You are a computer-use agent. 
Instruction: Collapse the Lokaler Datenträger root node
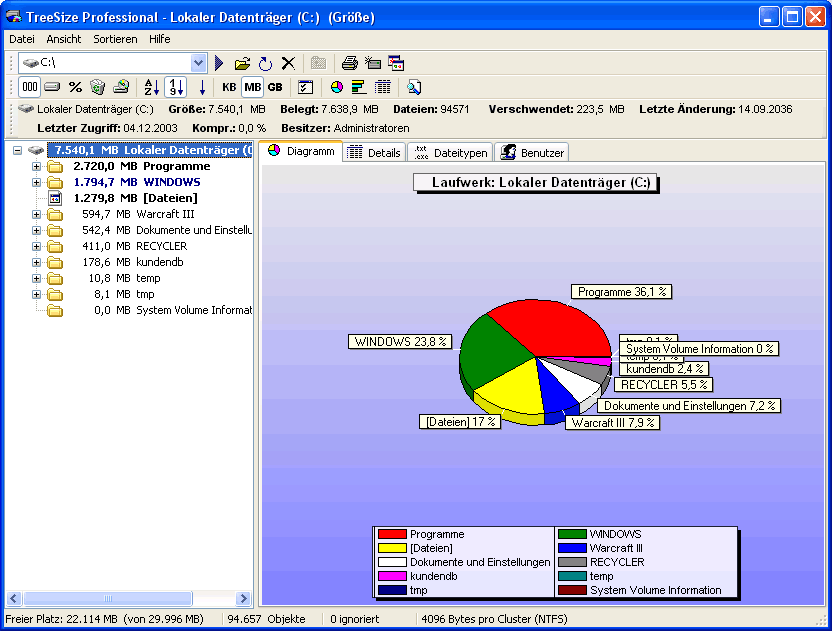point(18,151)
